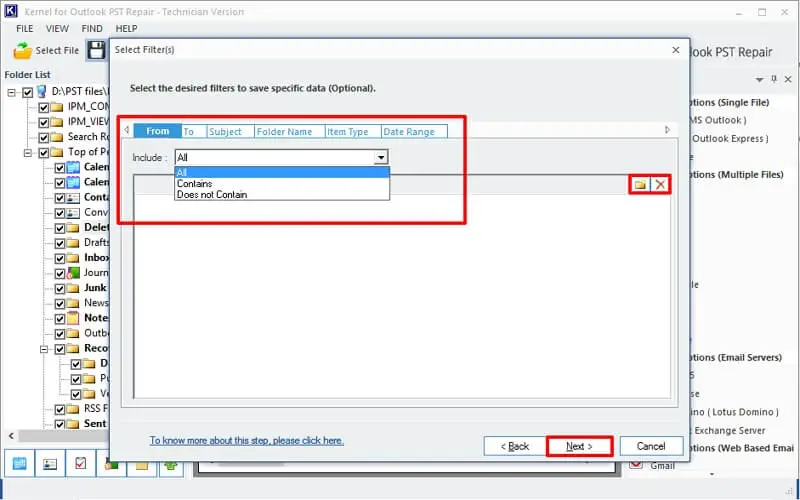
Task: Switch to the Date Range filter tab
Action: 414,132
